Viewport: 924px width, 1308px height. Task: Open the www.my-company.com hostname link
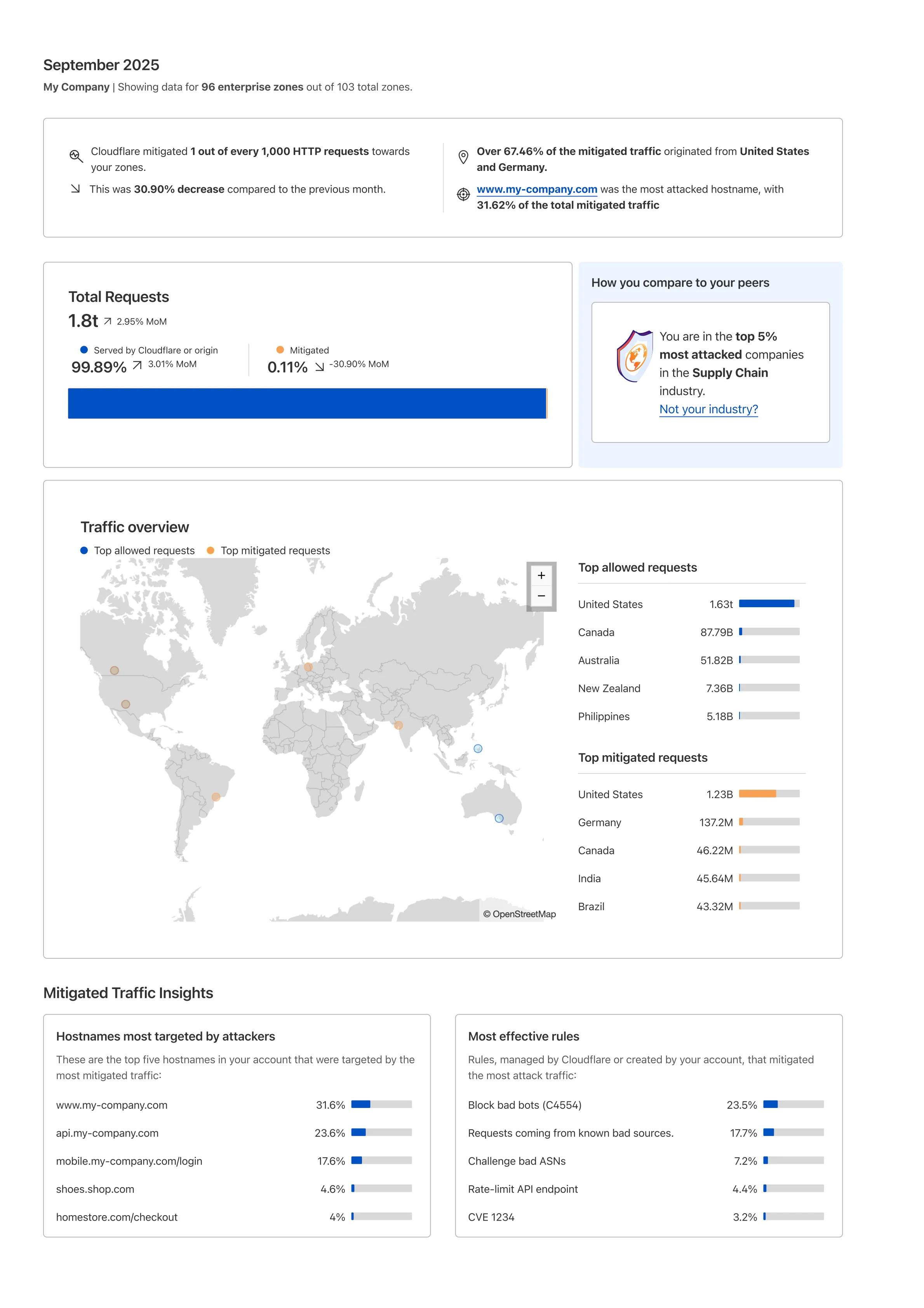(536, 189)
